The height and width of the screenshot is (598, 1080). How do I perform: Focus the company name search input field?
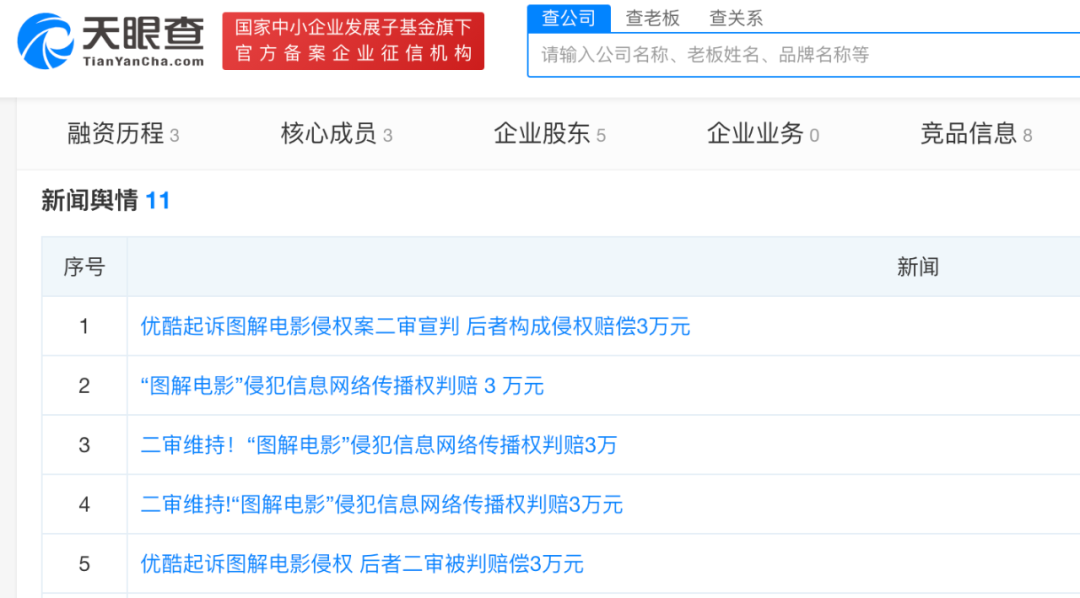point(803,54)
